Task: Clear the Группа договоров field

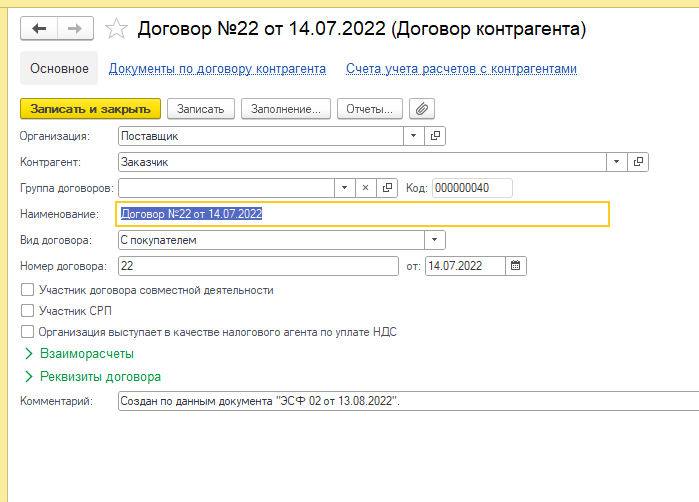Action: click(x=364, y=188)
